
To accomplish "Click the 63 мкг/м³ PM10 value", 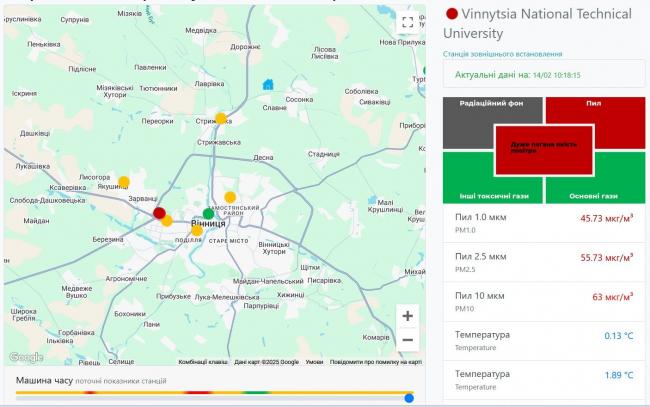I will (x=612, y=297).
